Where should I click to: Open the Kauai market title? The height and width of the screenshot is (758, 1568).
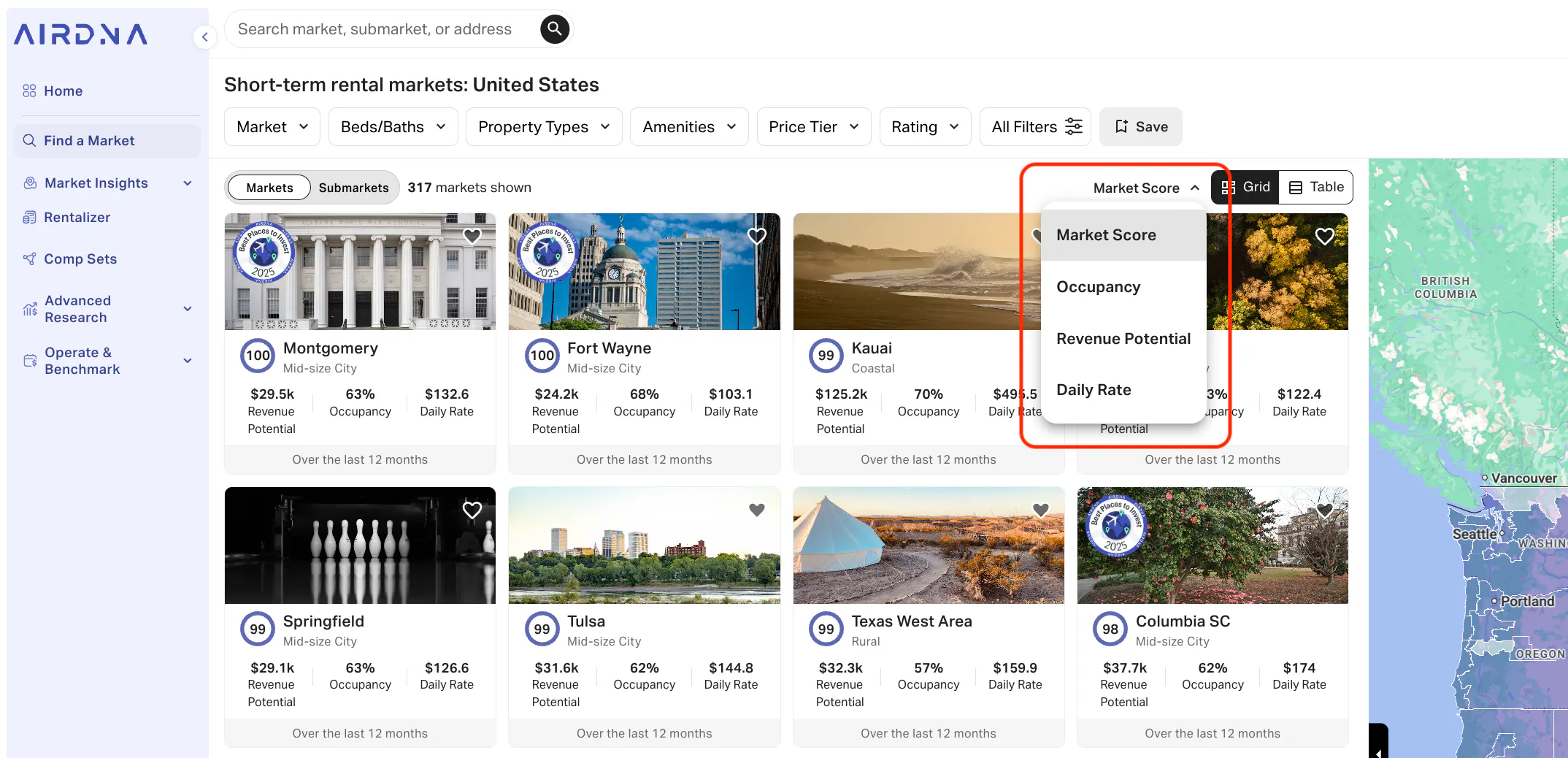pyautogui.click(x=872, y=348)
